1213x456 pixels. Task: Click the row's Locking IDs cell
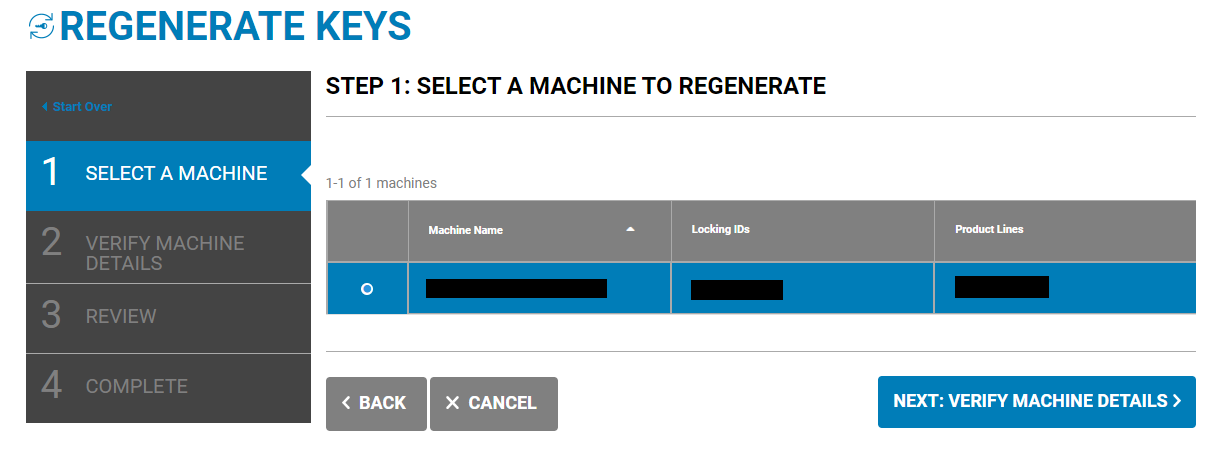click(x=737, y=290)
